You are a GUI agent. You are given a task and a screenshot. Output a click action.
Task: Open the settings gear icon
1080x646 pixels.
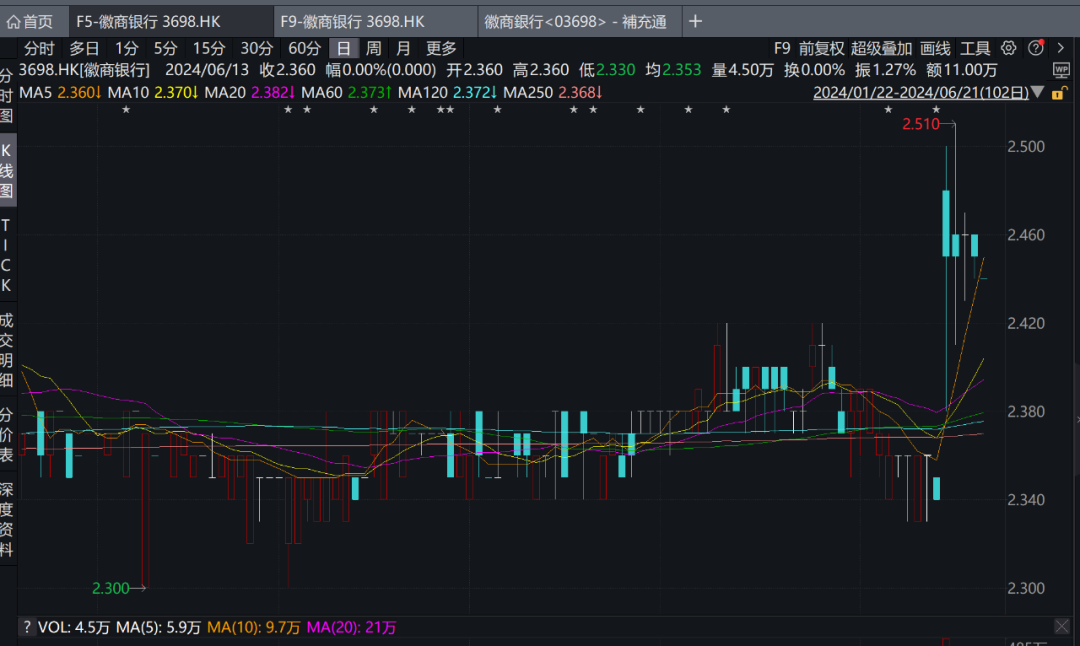pos(1008,48)
